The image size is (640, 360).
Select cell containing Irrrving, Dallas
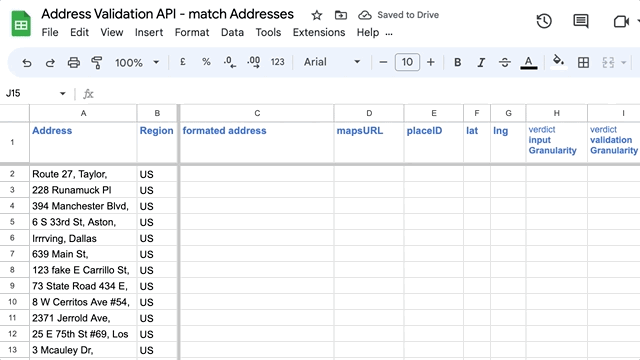click(x=83, y=238)
